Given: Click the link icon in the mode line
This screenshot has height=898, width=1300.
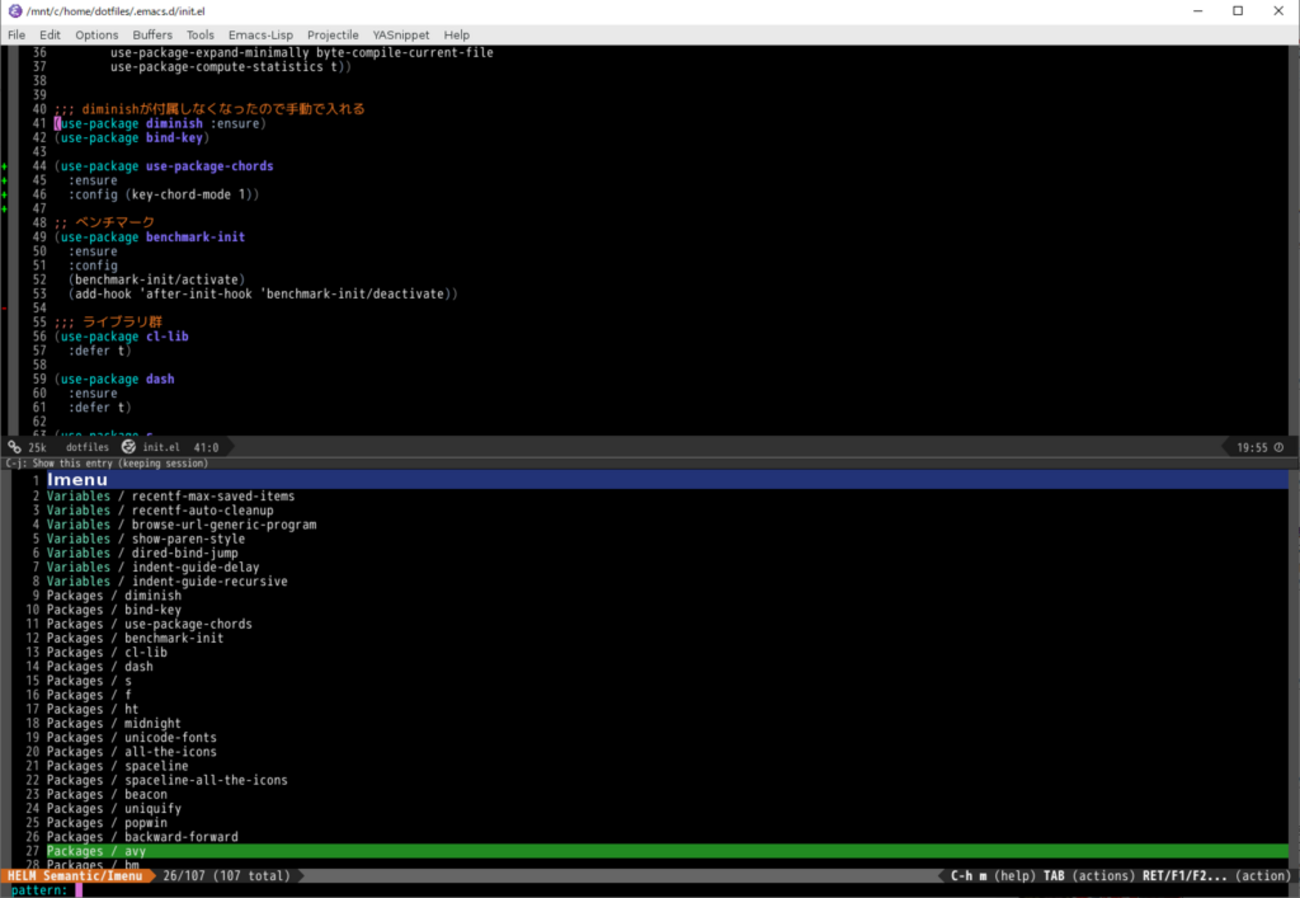Looking at the screenshot, I should click(14, 447).
